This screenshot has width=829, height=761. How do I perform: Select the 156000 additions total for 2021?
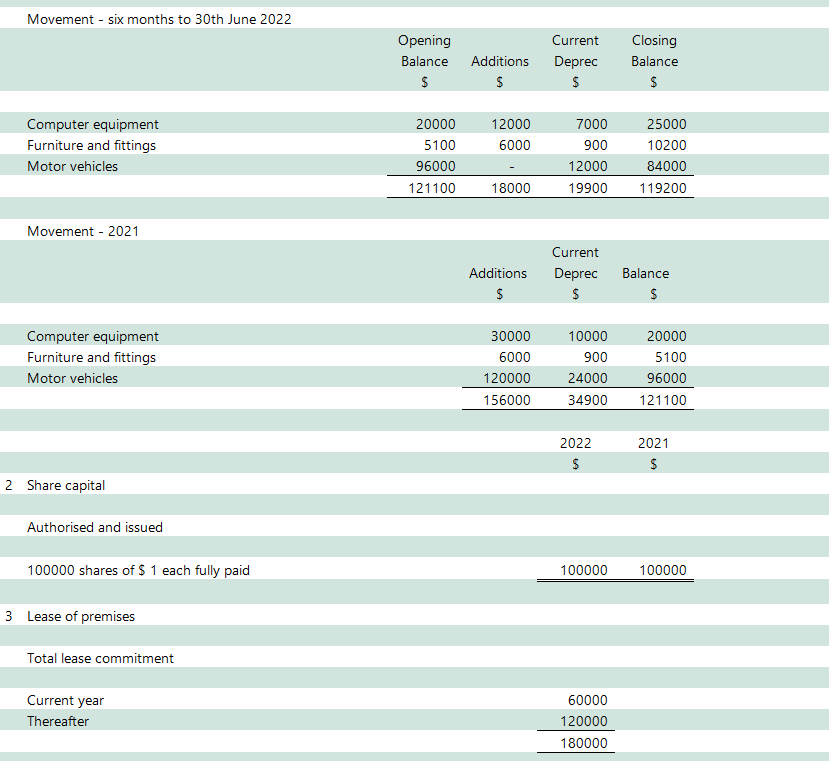click(506, 400)
